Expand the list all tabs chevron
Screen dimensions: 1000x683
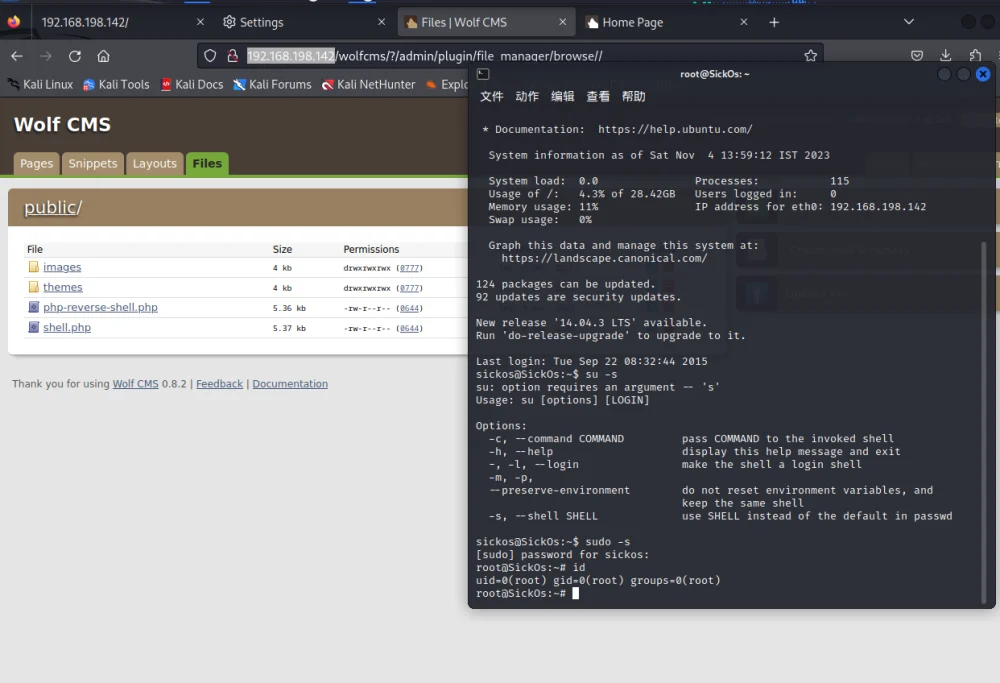(x=909, y=22)
